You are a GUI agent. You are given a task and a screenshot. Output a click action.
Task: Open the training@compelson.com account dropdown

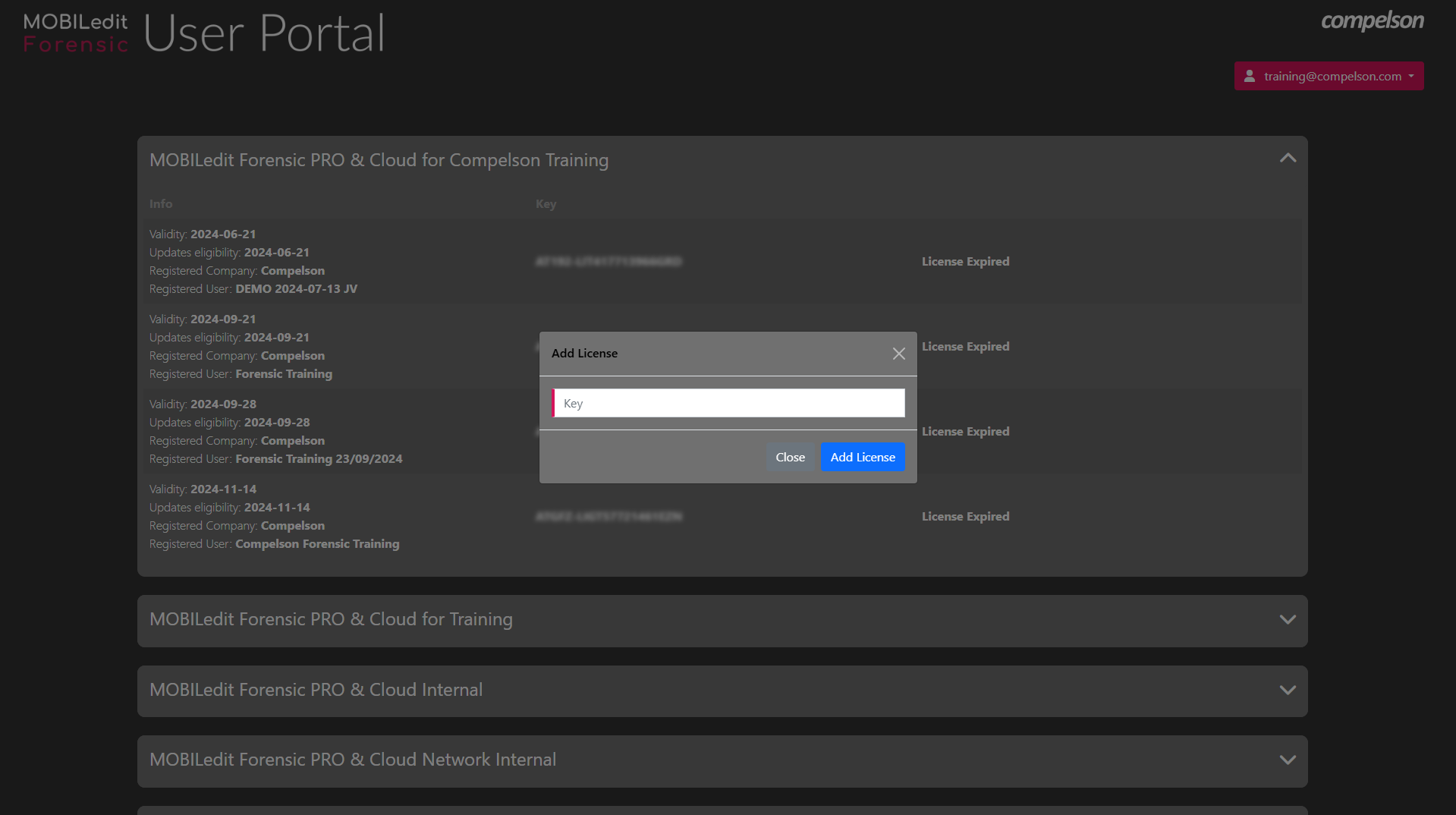pyautogui.click(x=1329, y=76)
